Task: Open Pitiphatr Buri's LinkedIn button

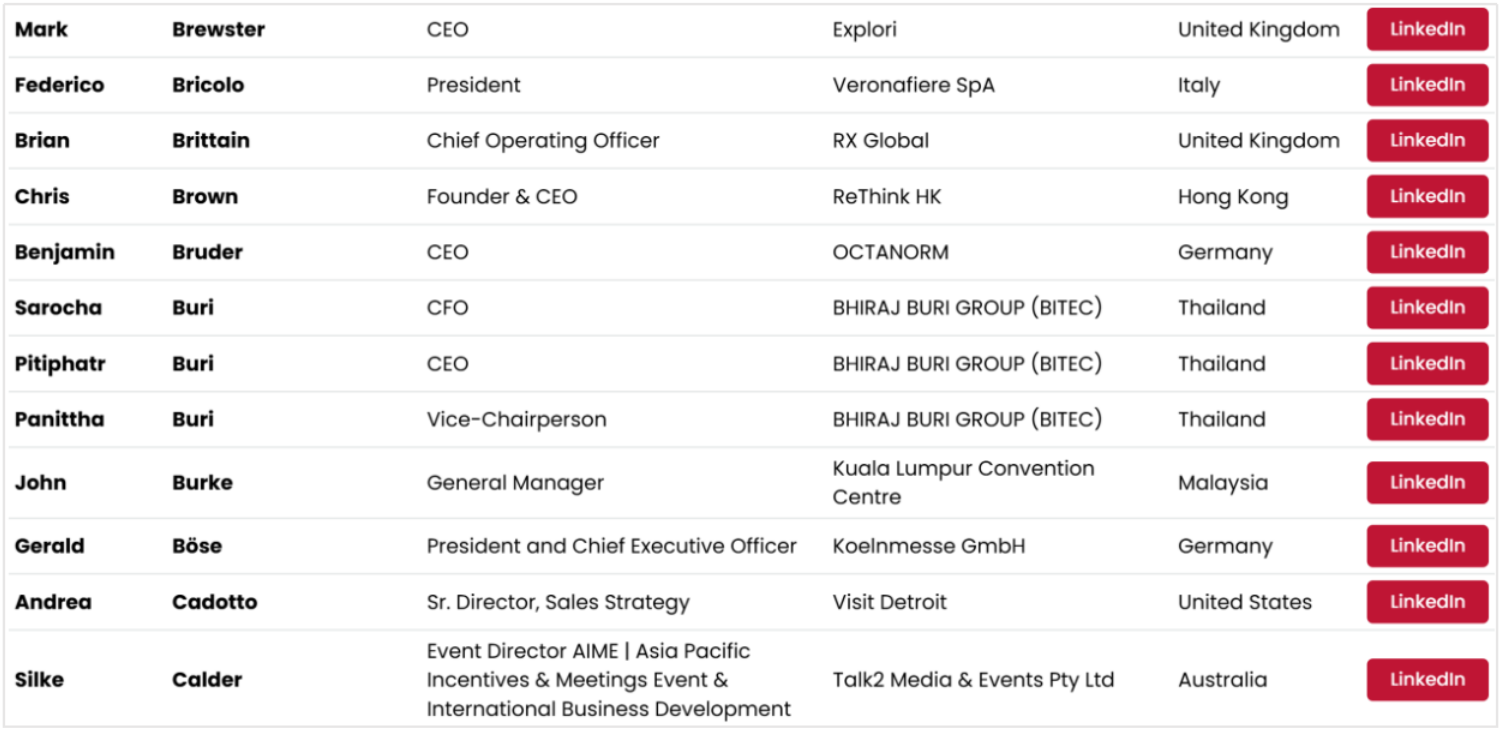Action: pyautogui.click(x=1427, y=364)
